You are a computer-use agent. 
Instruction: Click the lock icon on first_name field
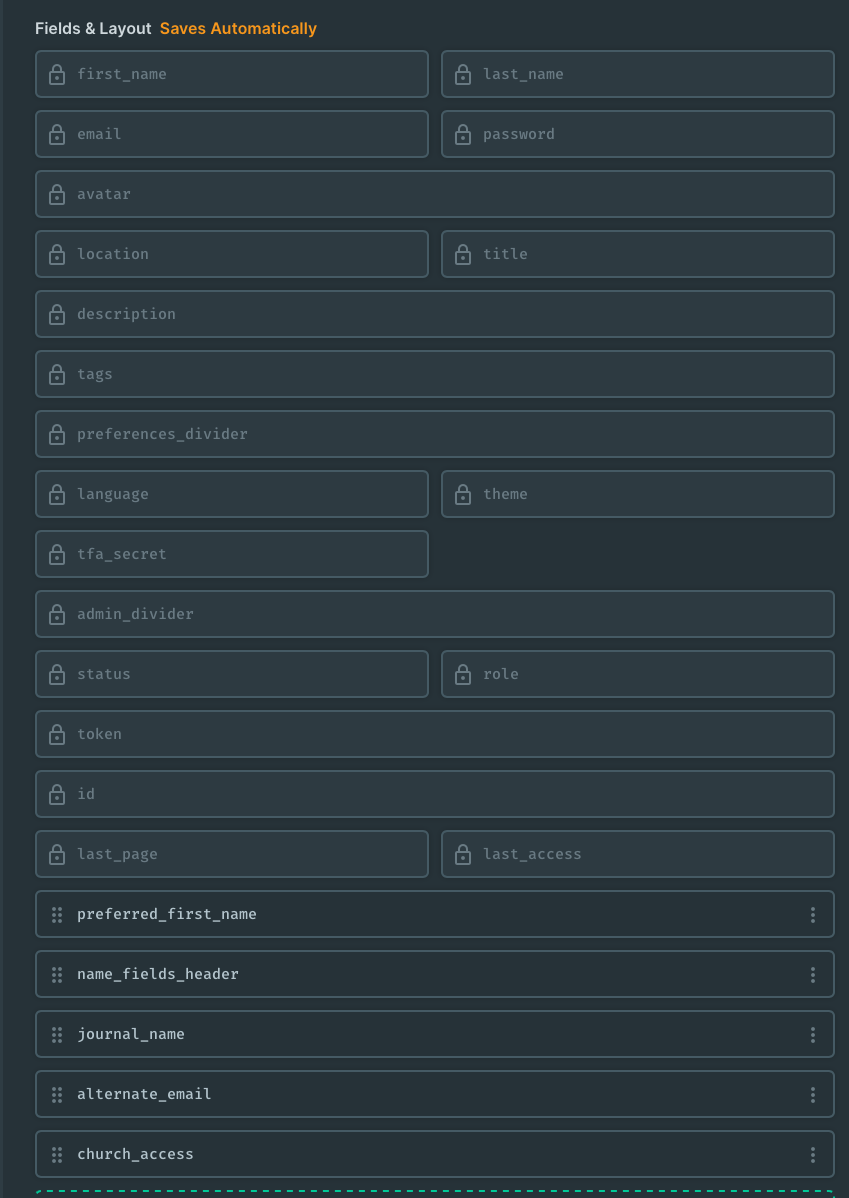click(x=57, y=74)
